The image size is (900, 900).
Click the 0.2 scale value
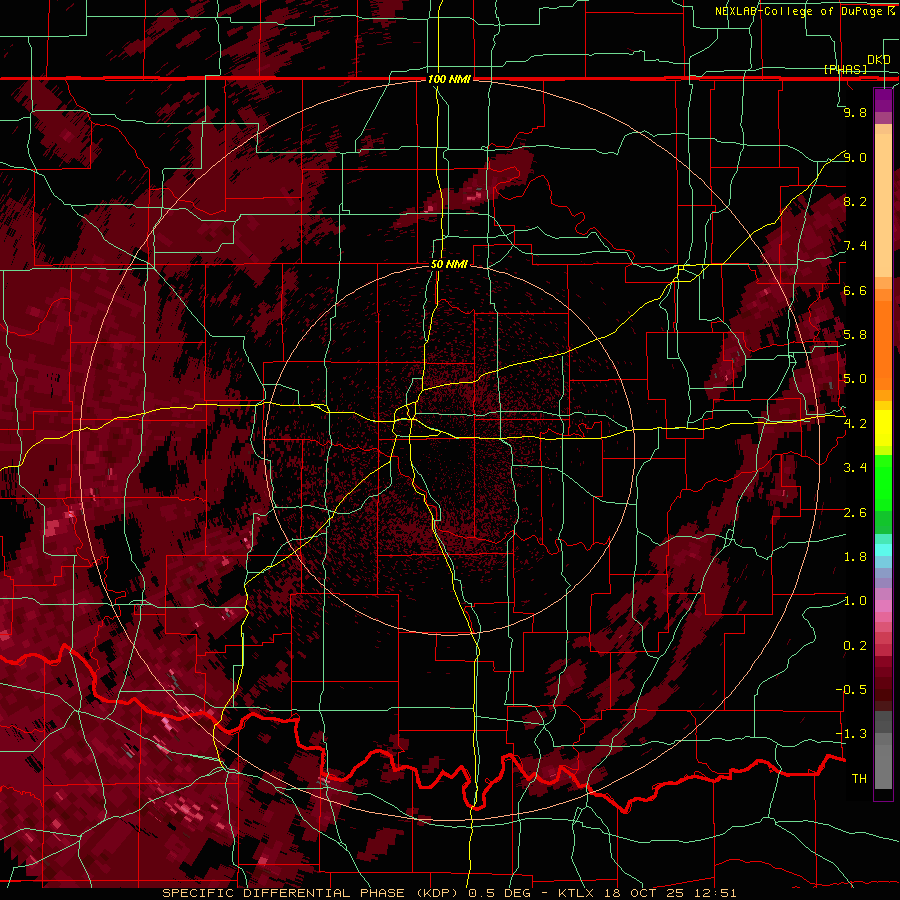[x=855, y=646]
